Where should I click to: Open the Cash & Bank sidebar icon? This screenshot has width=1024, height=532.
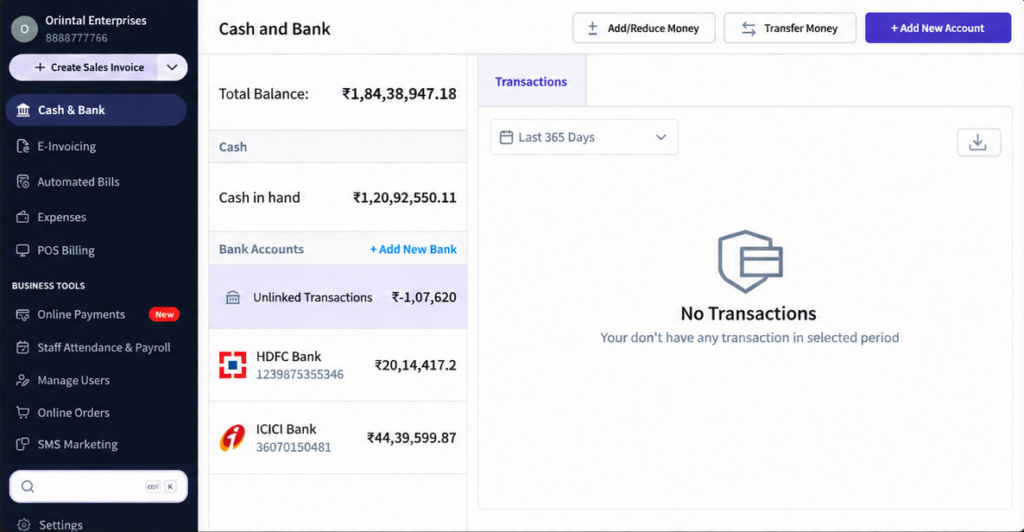(x=23, y=110)
